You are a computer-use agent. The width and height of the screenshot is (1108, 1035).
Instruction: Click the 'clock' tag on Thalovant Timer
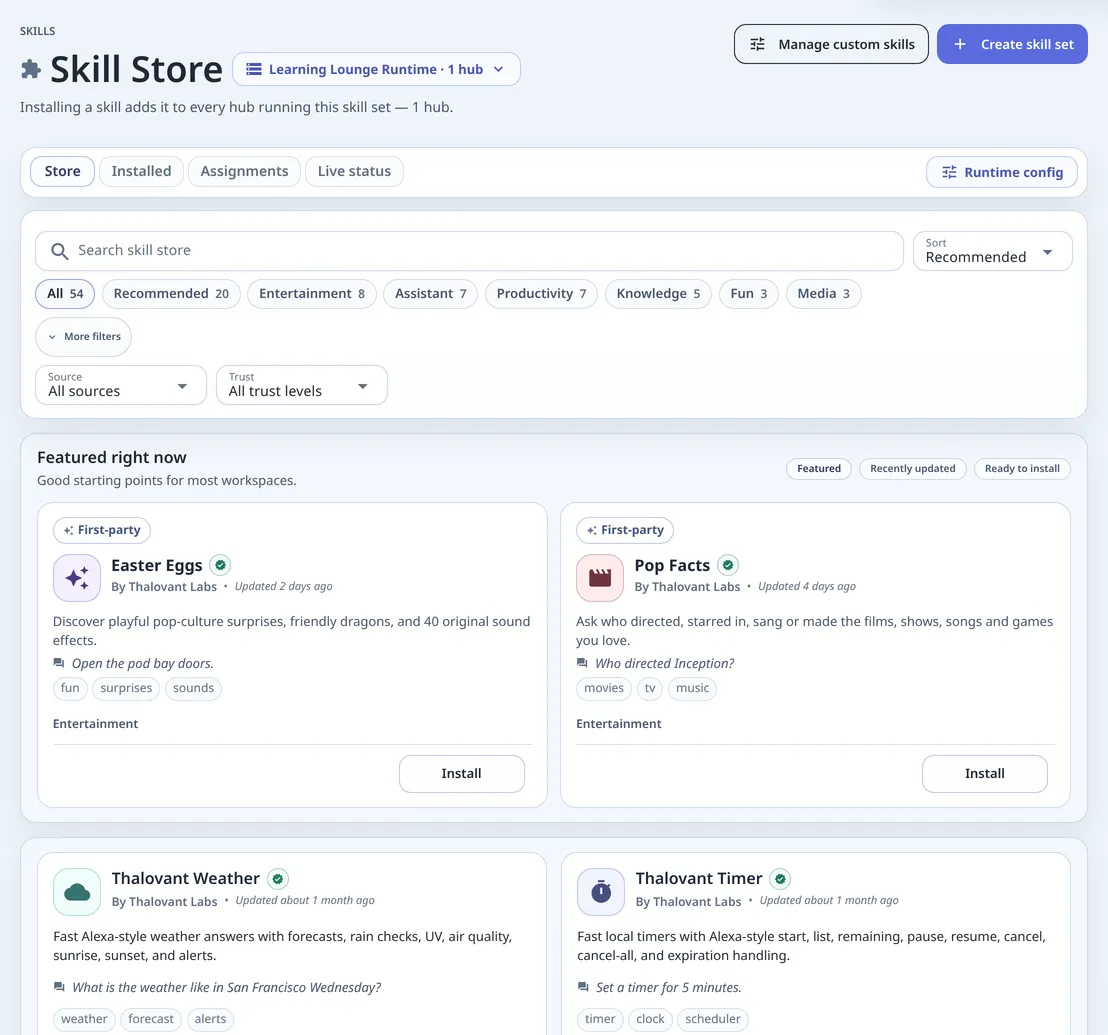(650, 1019)
